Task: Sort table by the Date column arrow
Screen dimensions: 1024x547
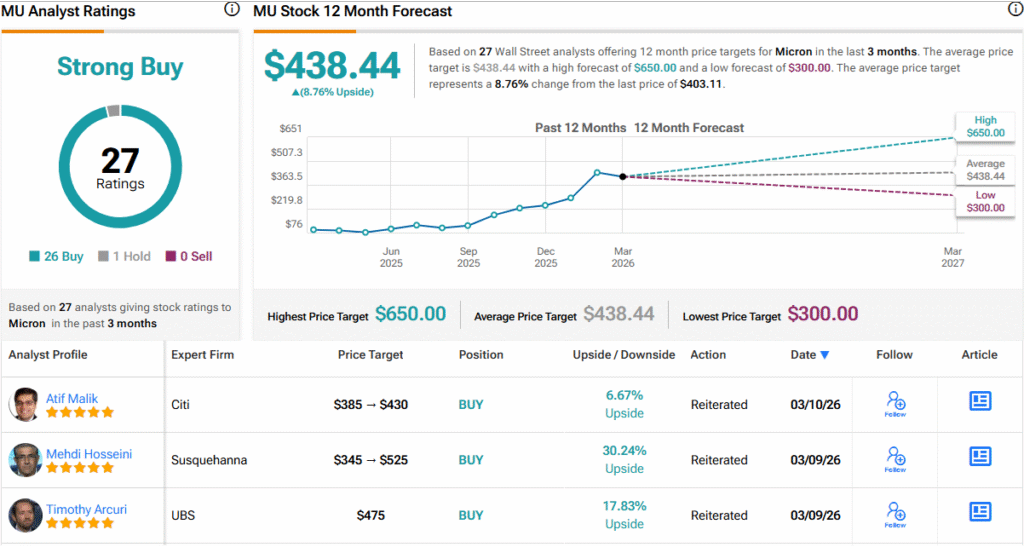Action: pyautogui.click(x=825, y=355)
